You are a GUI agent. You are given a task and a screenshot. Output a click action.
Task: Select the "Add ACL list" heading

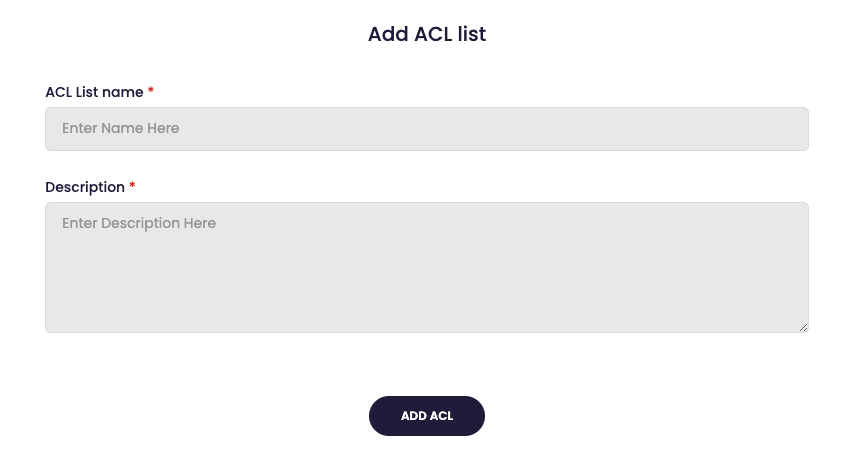tap(427, 34)
